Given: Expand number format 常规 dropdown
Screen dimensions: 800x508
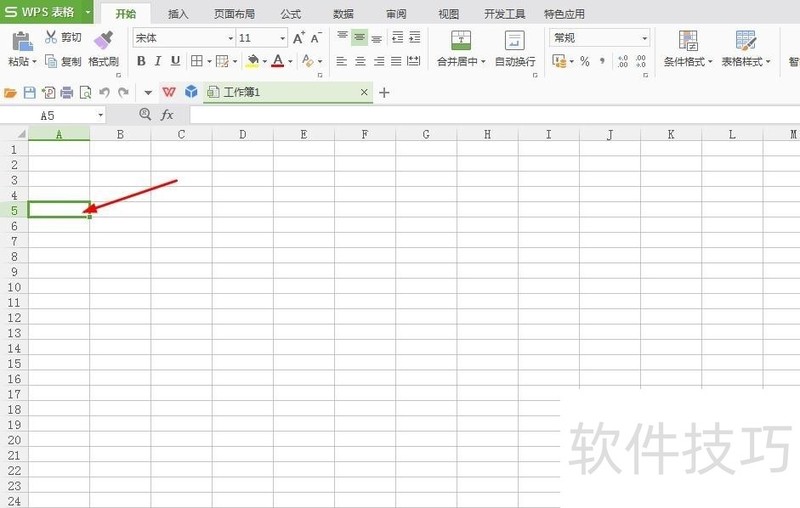Looking at the screenshot, I should tap(644, 38).
